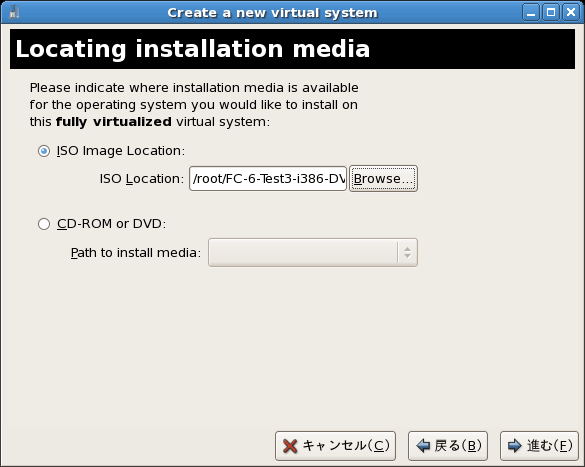Proceed with the 進む(F) forward button
The image size is (585, 467).
point(539,446)
